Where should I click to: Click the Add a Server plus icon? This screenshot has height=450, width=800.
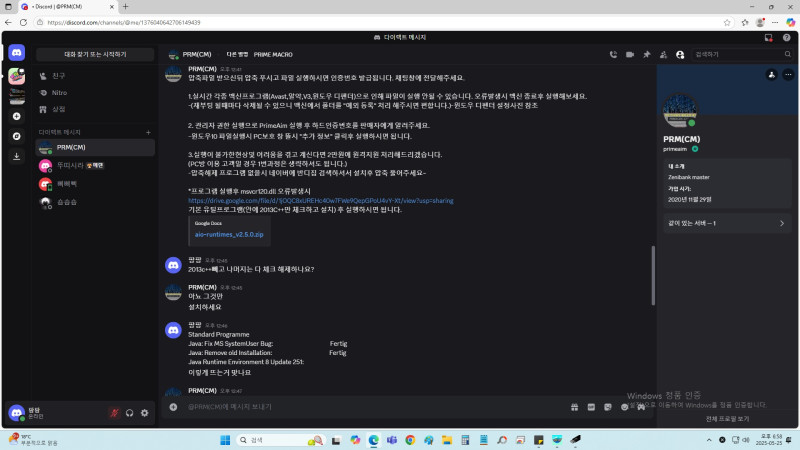pos(17,116)
